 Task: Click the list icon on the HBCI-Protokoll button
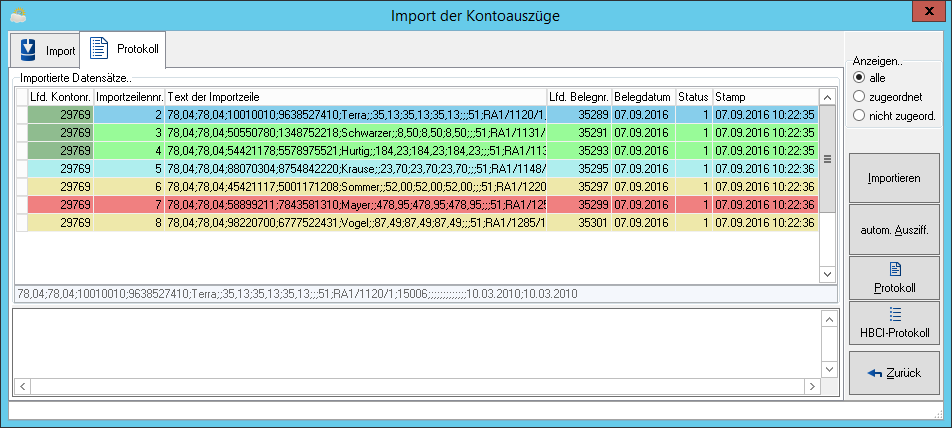click(895, 314)
